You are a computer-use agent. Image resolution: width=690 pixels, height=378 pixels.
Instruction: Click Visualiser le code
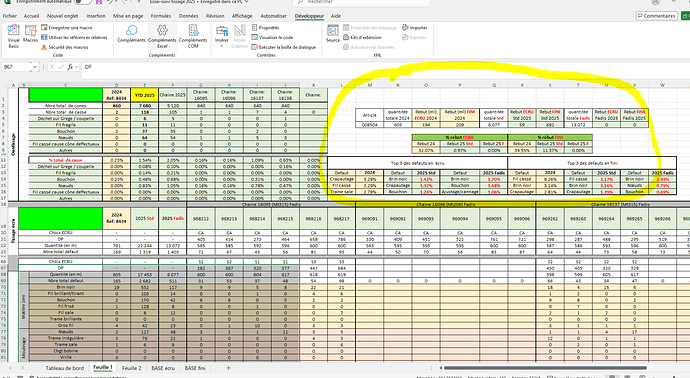click(x=272, y=37)
